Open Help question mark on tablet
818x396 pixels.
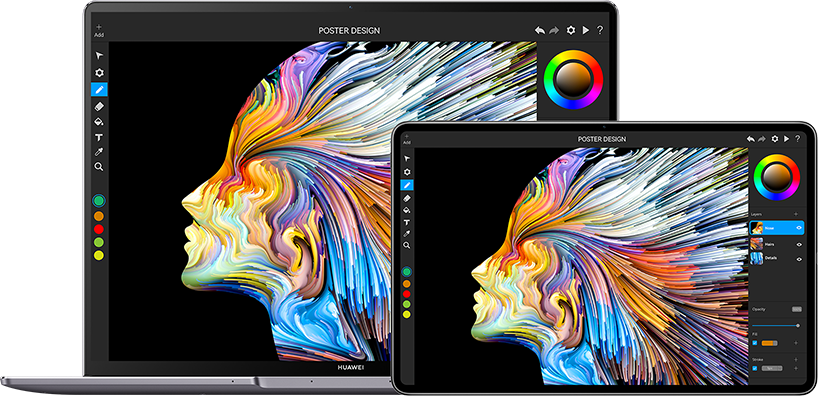click(797, 139)
